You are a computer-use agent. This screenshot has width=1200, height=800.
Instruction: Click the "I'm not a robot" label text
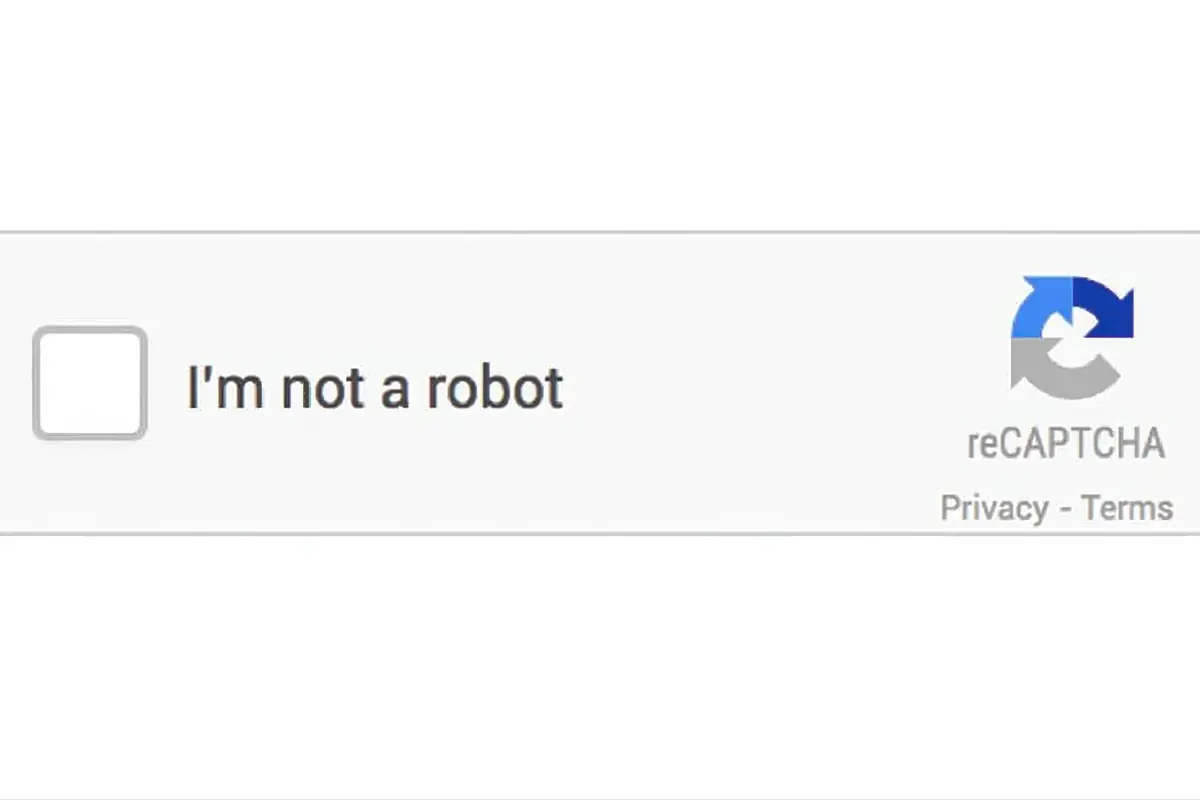[375, 387]
